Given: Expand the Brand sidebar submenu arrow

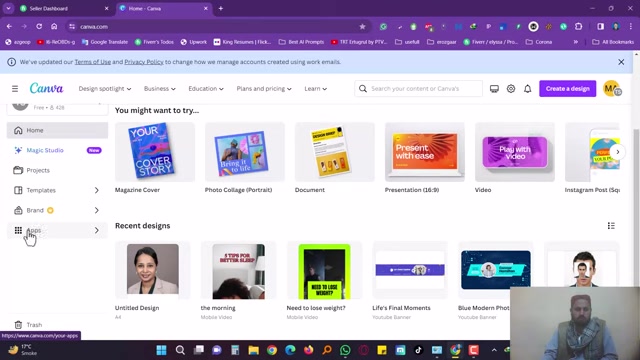Looking at the screenshot, I should pyautogui.click(x=97, y=210).
